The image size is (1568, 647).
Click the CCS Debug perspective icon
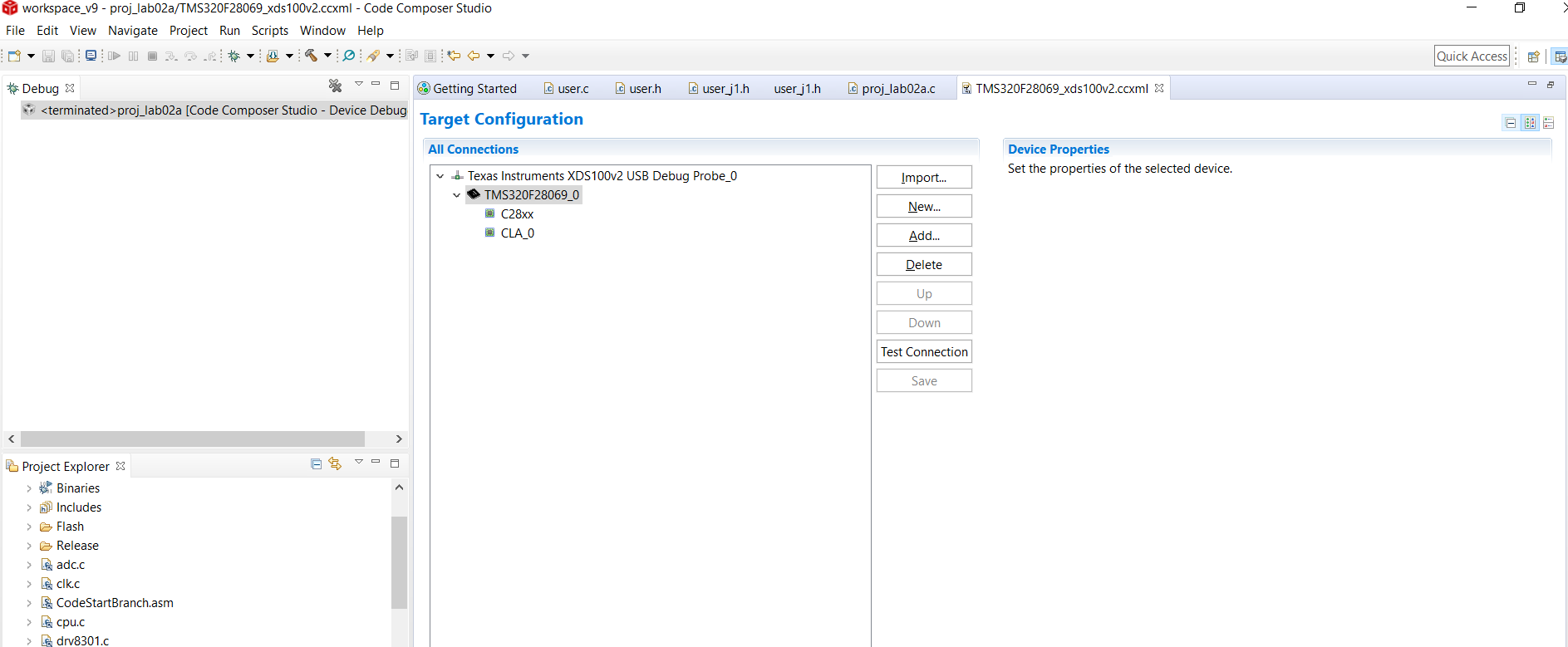[1560, 56]
